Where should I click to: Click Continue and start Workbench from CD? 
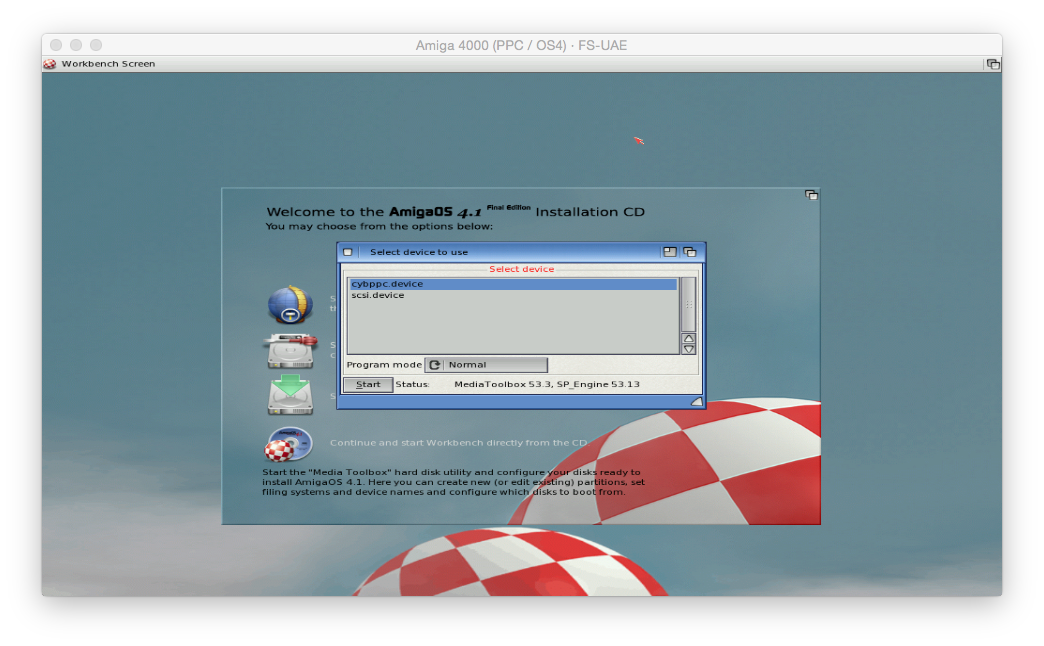point(459,442)
